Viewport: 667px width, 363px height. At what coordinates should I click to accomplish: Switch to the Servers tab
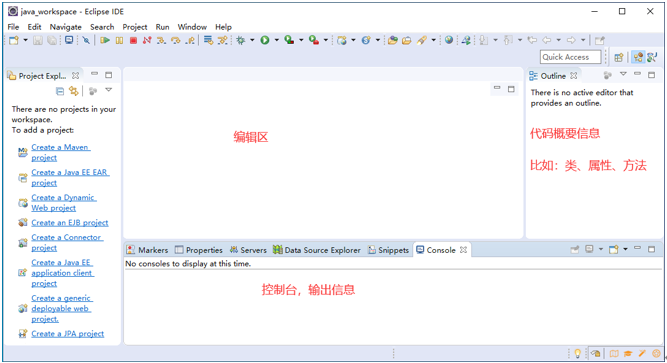point(248,250)
